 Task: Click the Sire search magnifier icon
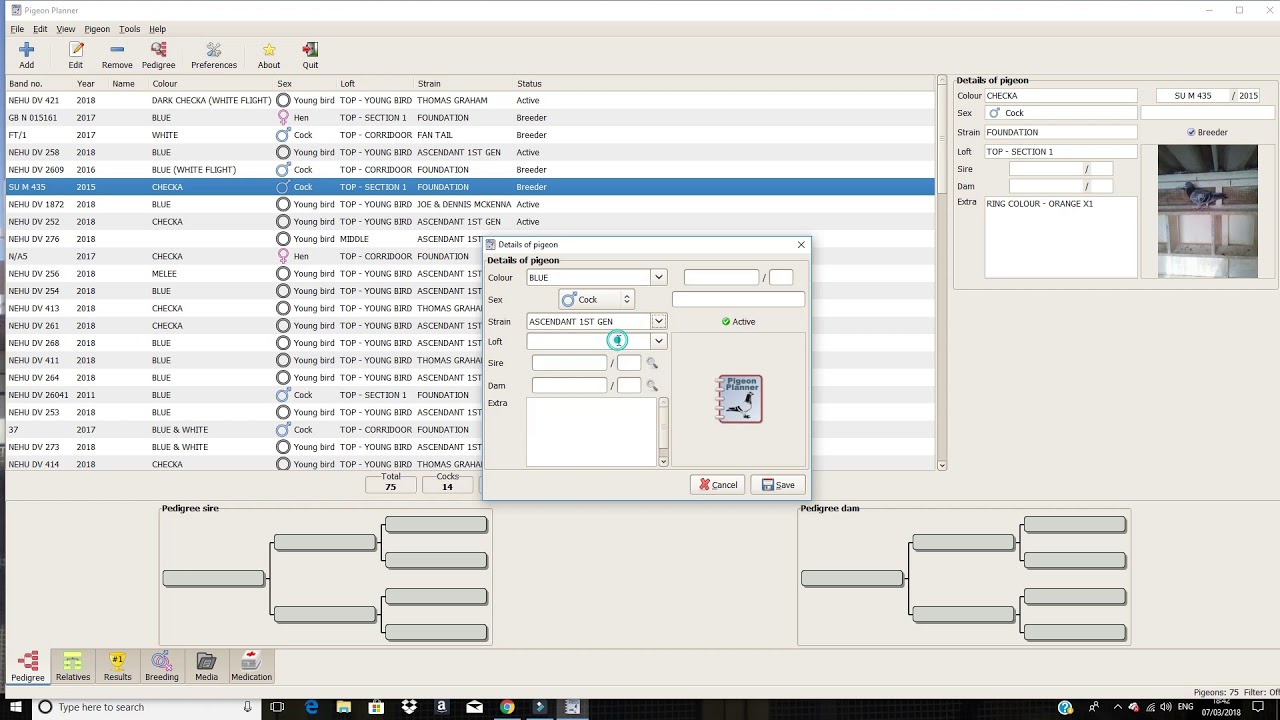coord(652,364)
